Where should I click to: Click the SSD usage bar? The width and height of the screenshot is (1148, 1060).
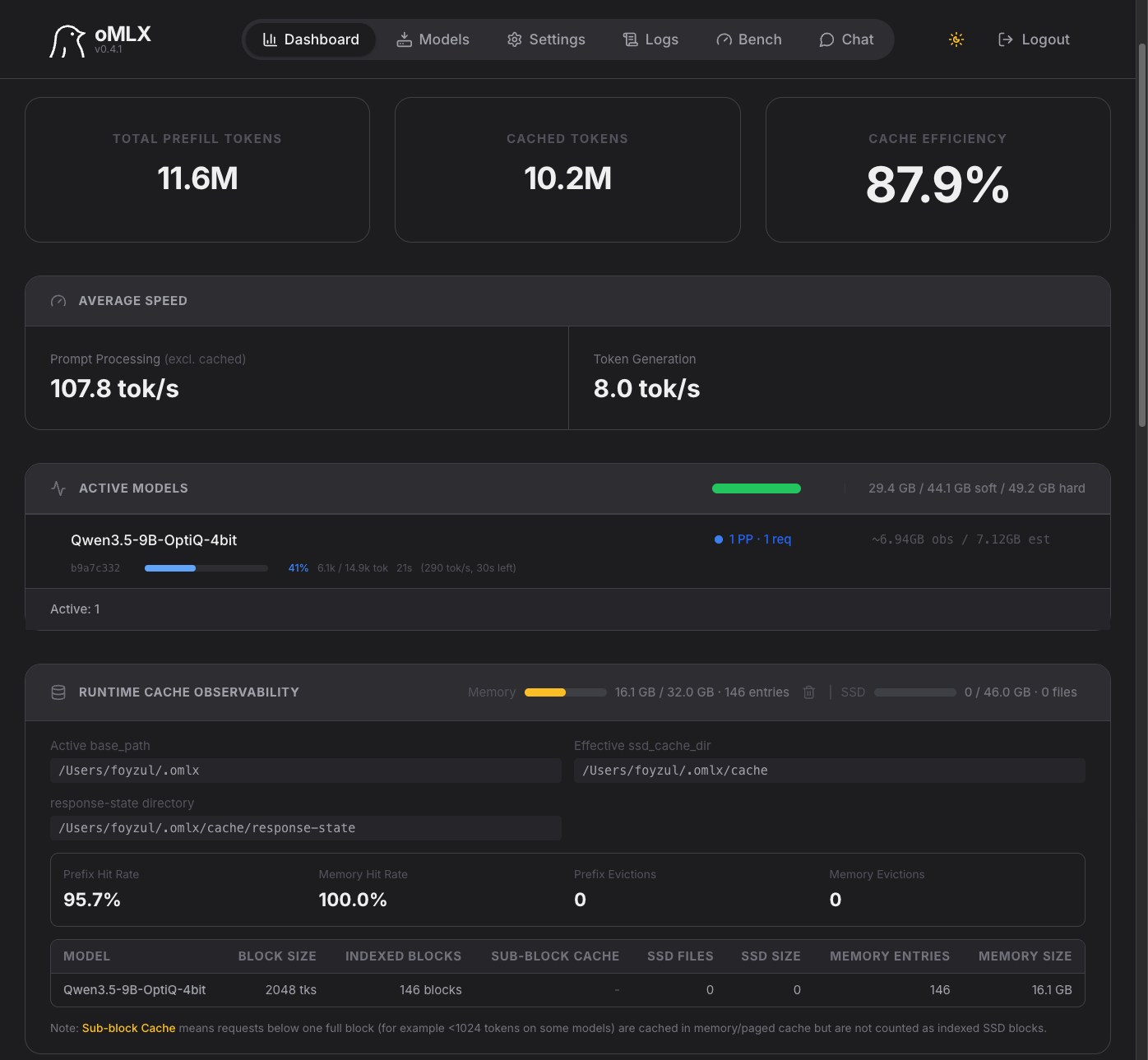click(915, 692)
